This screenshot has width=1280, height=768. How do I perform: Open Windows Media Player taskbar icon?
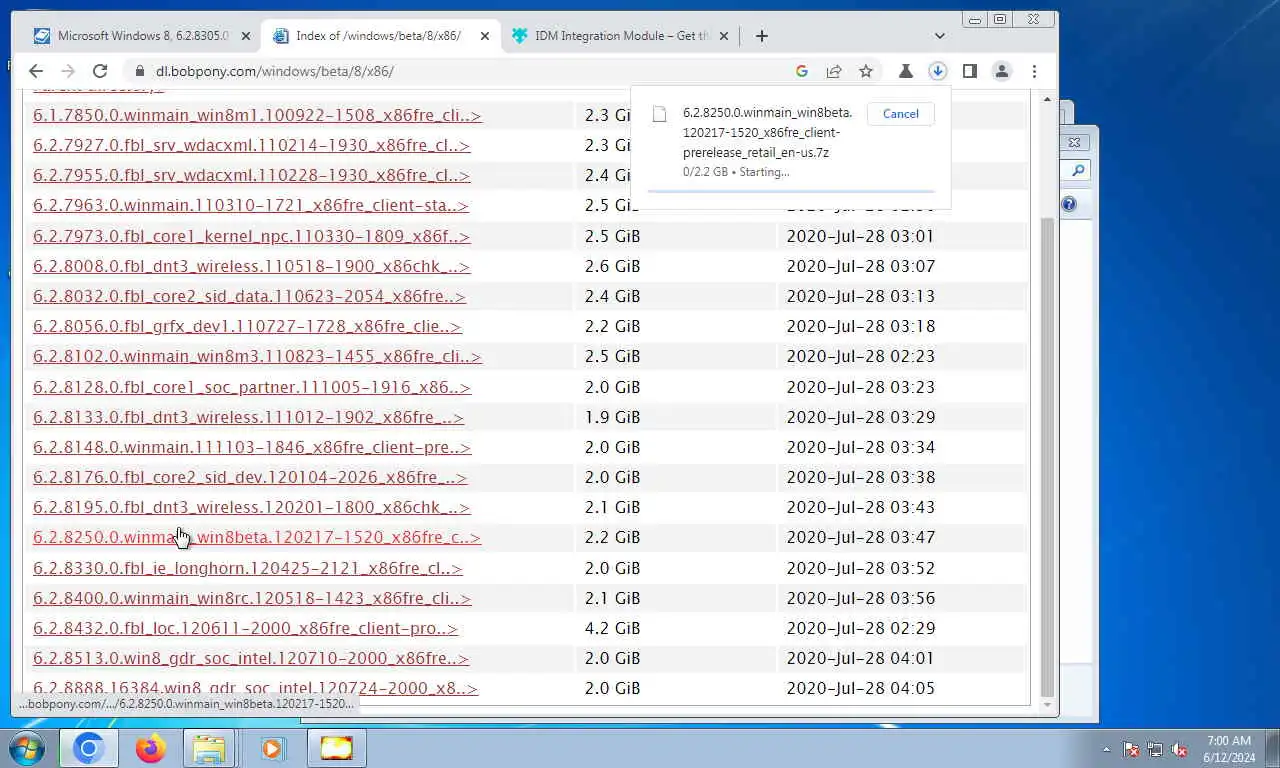click(272, 748)
